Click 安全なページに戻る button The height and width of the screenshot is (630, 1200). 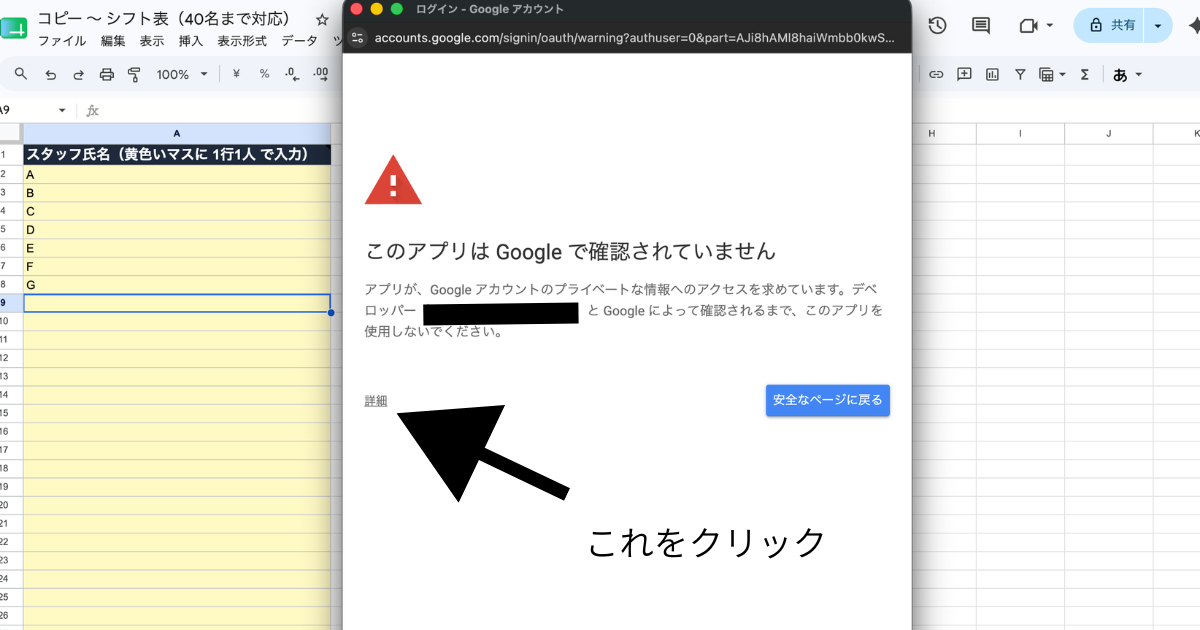pyautogui.click(x=828, y=400)
